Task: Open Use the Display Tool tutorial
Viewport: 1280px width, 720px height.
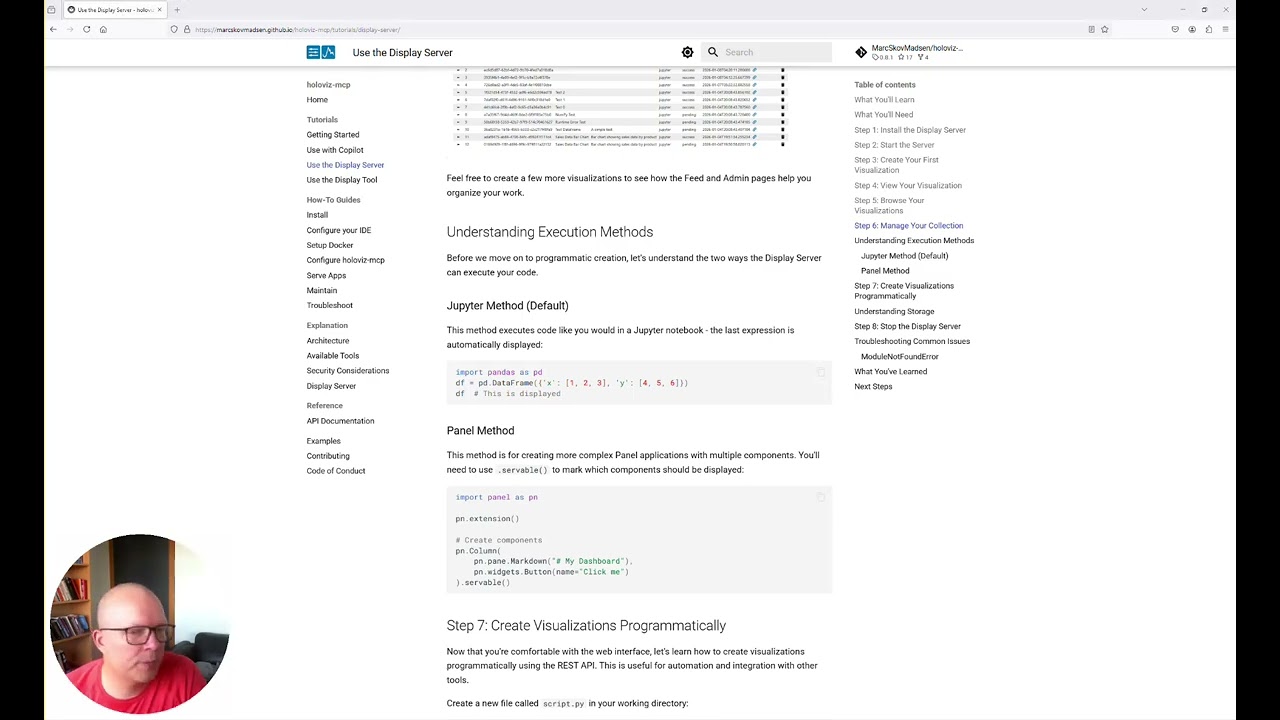Action: (342, 180)
